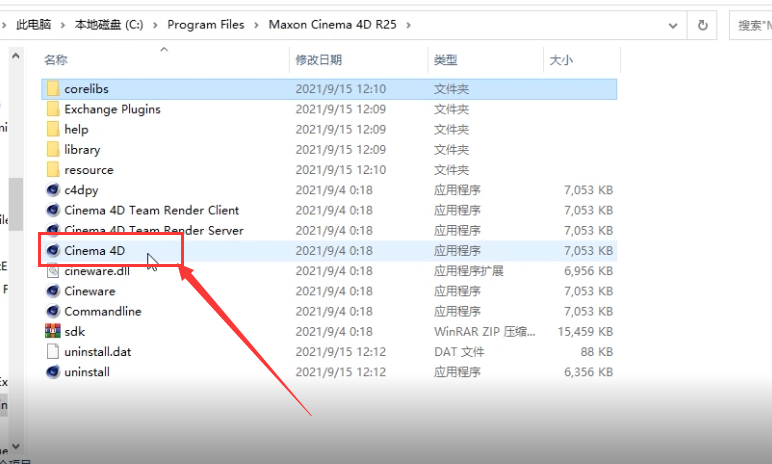The height and width of the screenshot is (464, 772).
Task: Expand the chevron after 此电脑 breadcrumb
Action: coord(63,25)
